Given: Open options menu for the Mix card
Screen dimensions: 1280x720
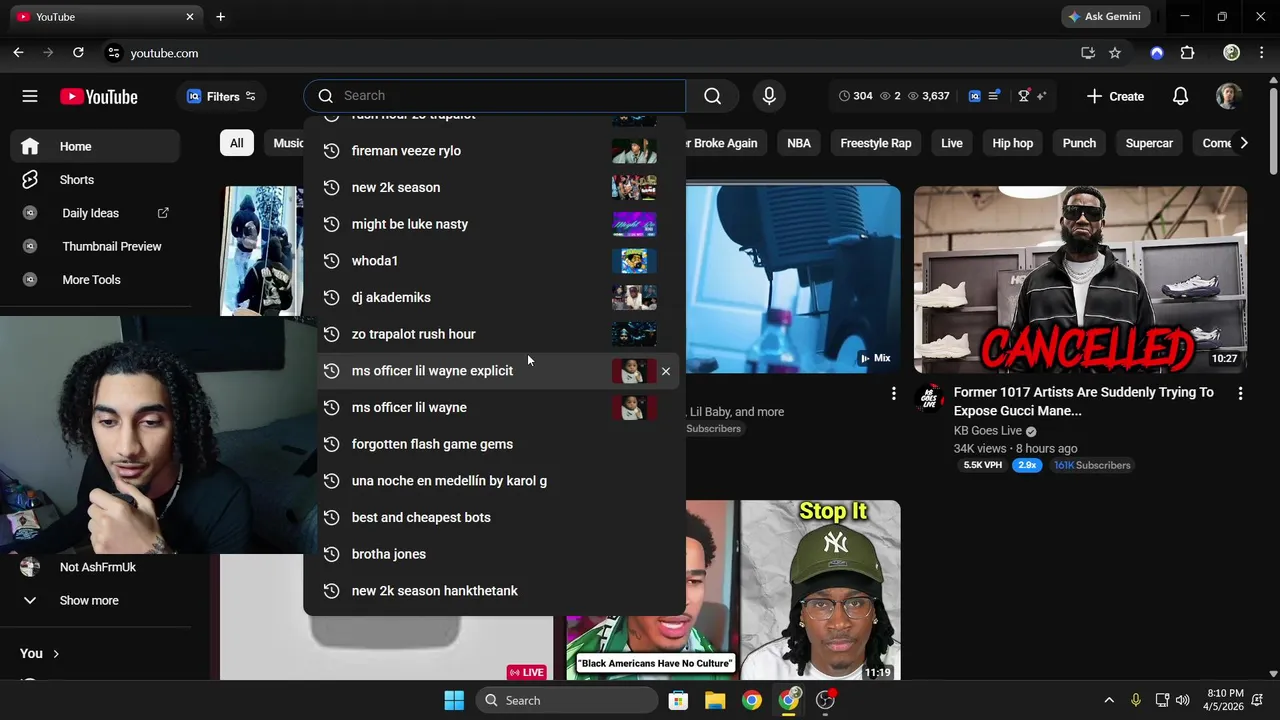Looking at the screenshot, I should pos(893,394).
